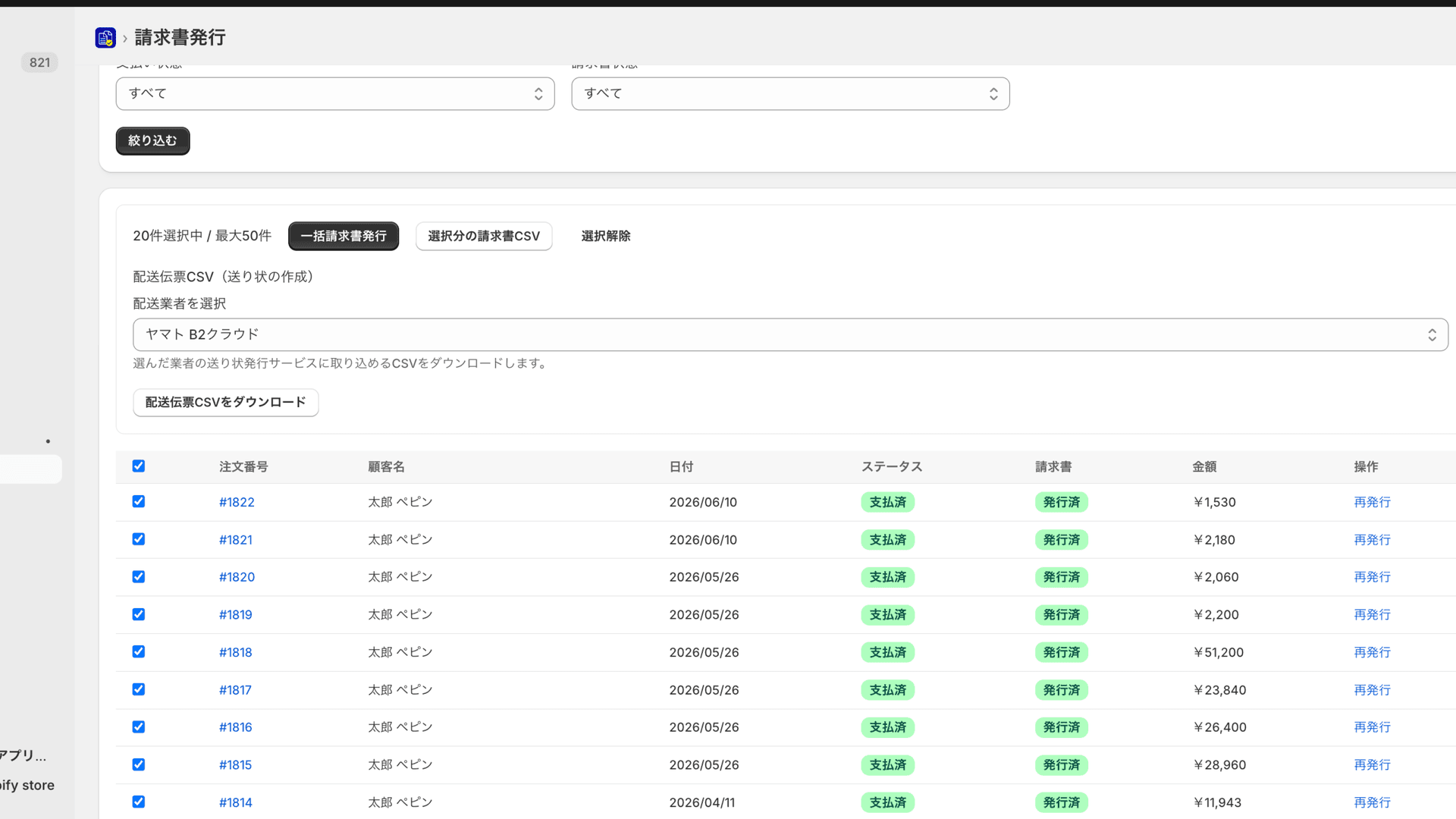Click the amount ¥28,960
This screenshot has width=1456, height=819.
1219,765
